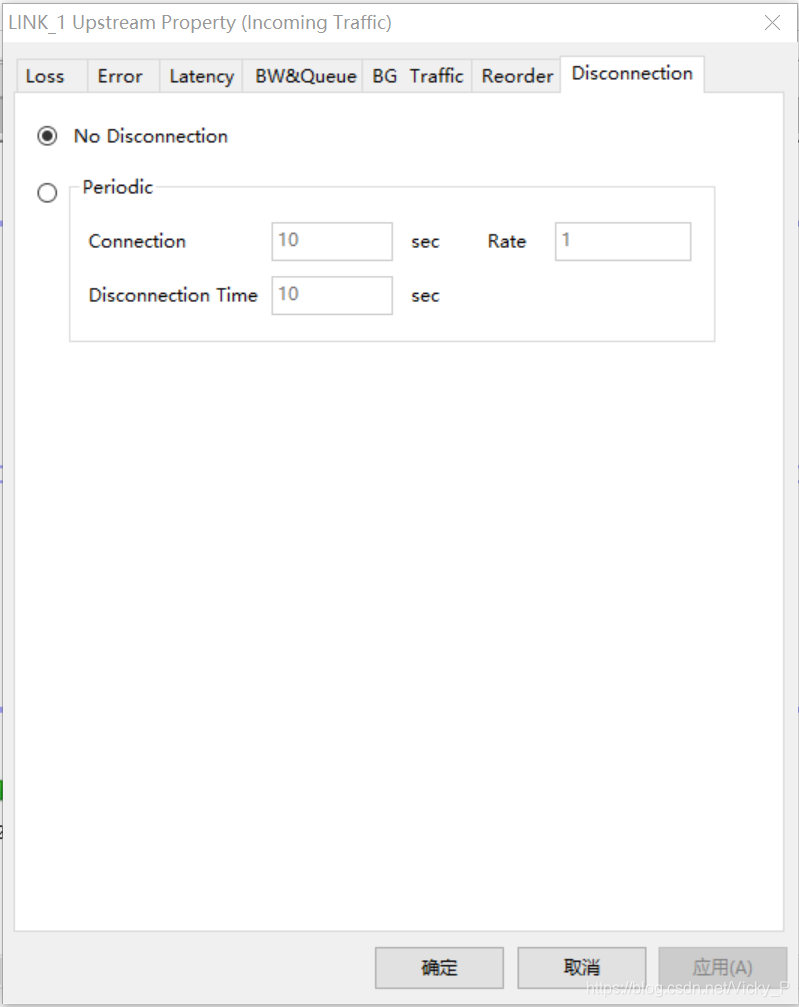The width and height of the screenshot is (799, 1007).
Task: Click the Disconnection Time input field
Action: click(x=332, y=295)
